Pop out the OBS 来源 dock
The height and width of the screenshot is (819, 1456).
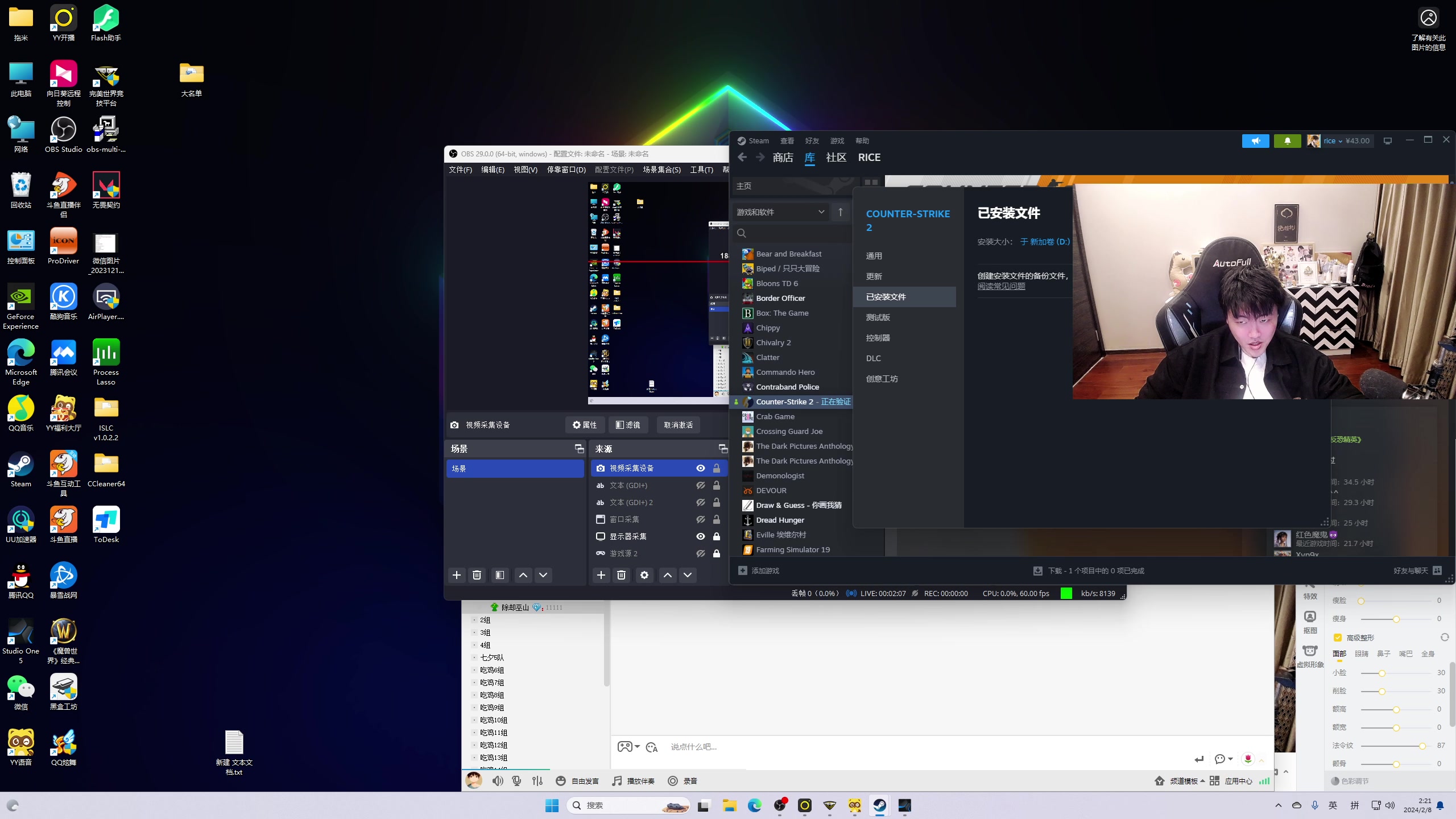coord(723,449)
